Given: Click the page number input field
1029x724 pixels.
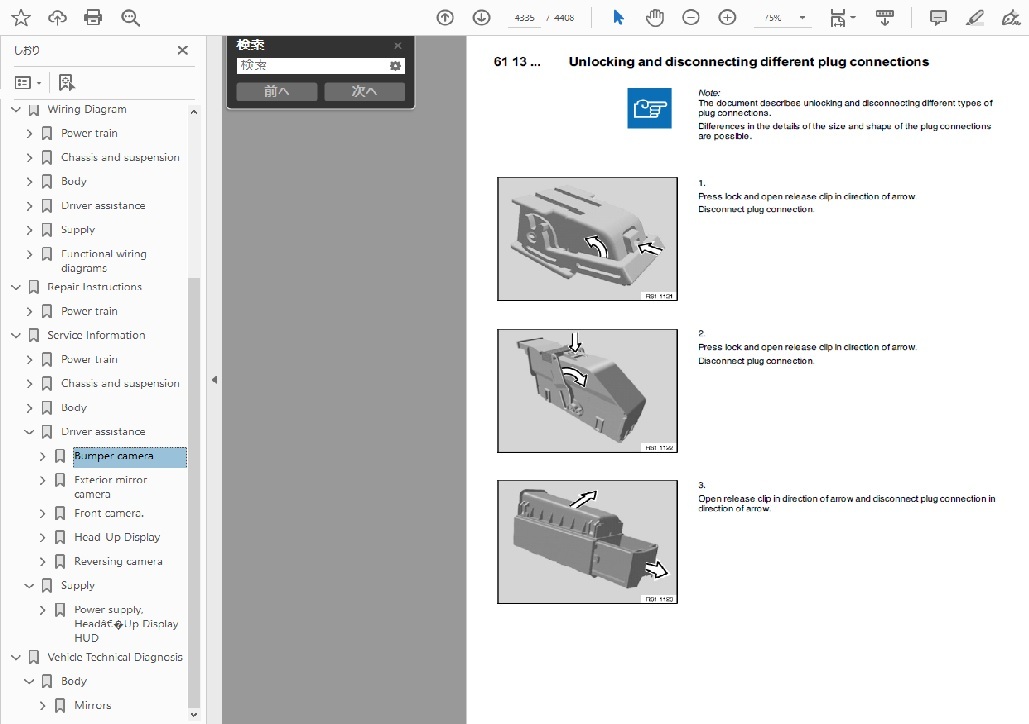Looking at the screenshot, I should tap(524, 17).
